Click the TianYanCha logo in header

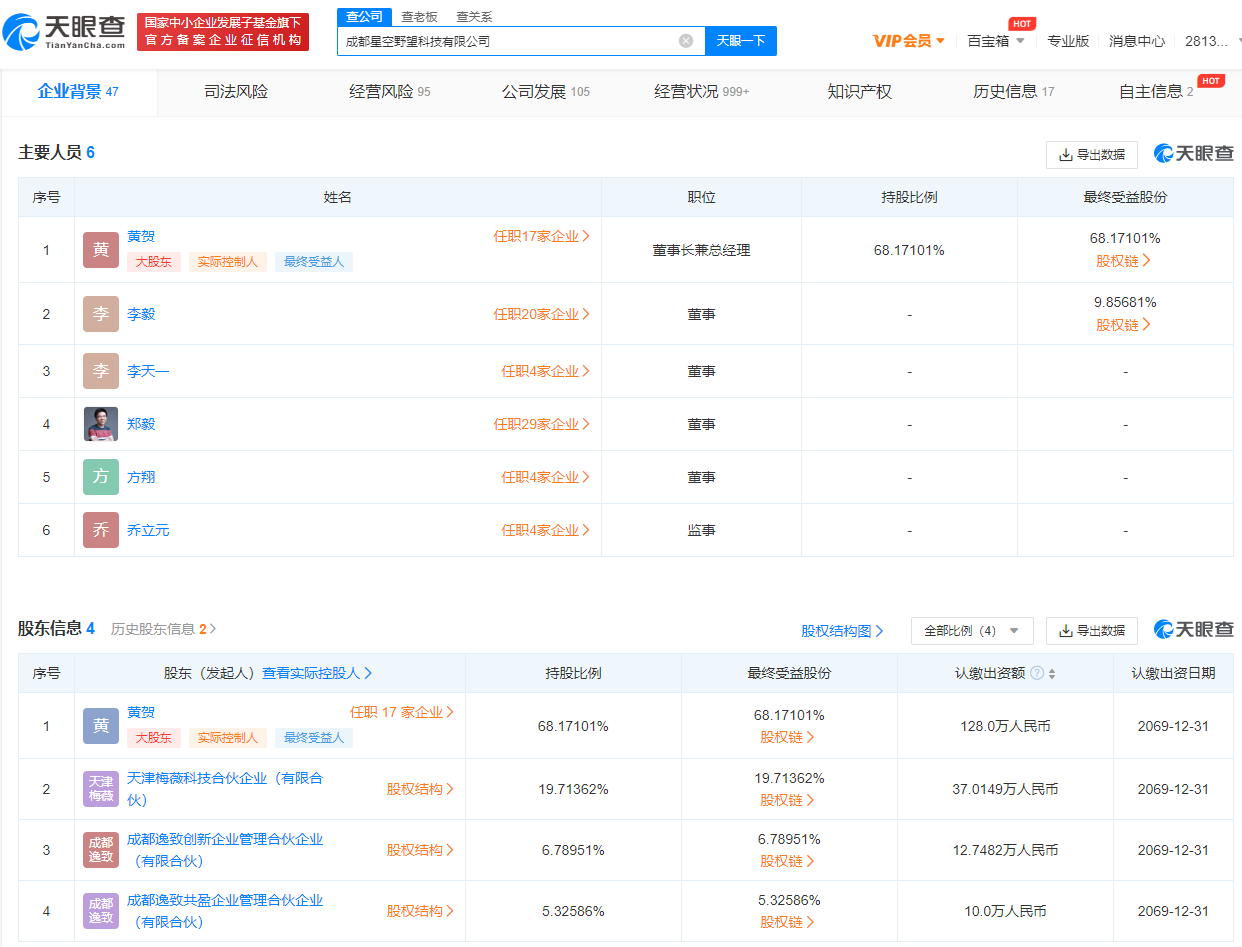(x=65, y=32)
